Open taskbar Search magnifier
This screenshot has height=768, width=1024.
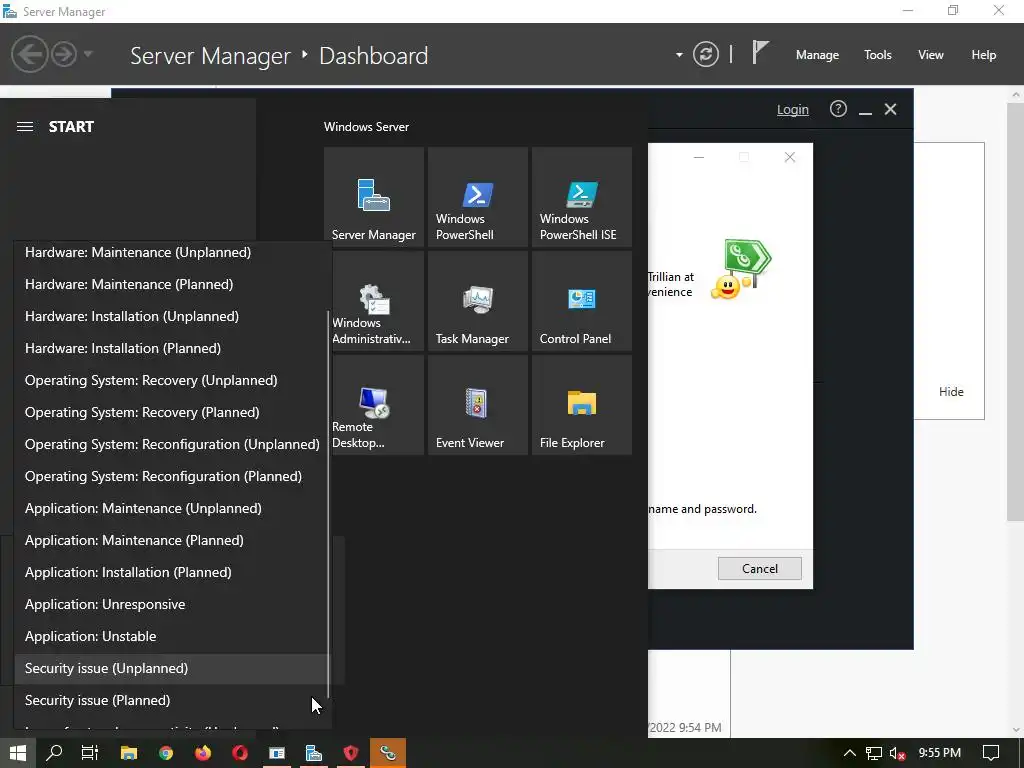[x=54, y=753]
